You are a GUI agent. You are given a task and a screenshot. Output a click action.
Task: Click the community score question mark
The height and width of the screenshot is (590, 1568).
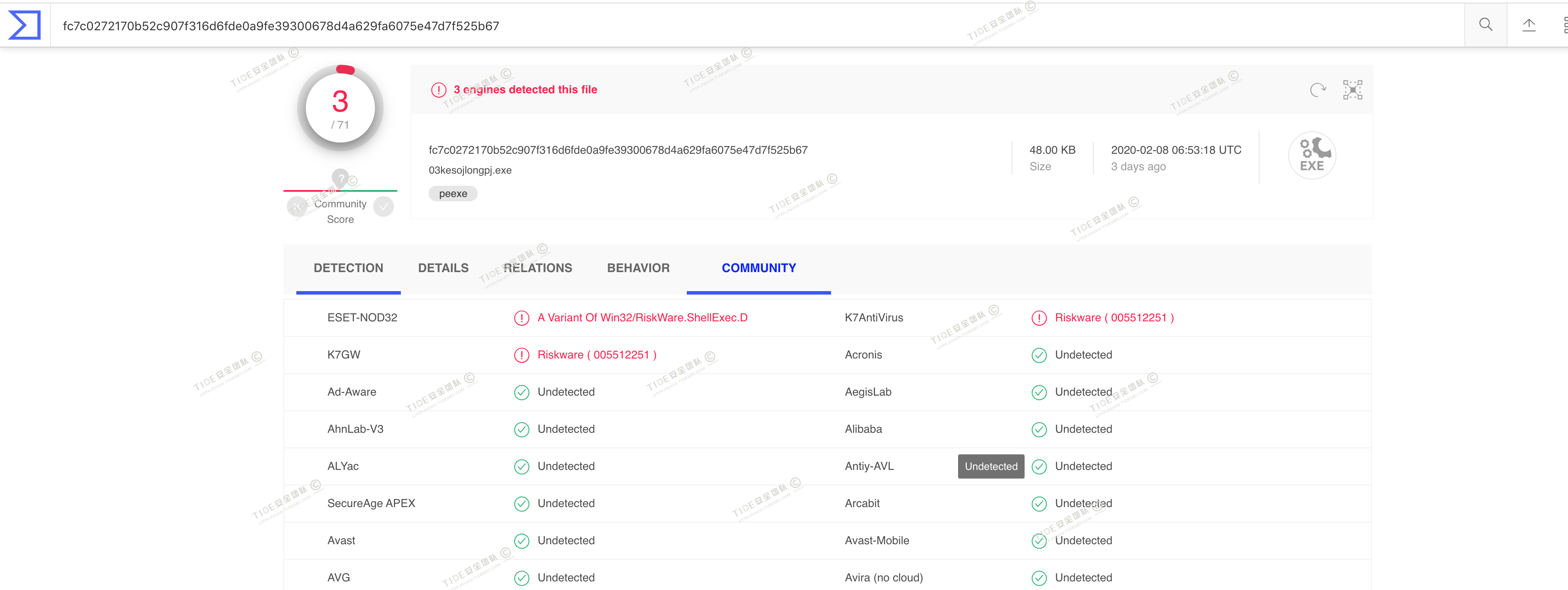340,178
